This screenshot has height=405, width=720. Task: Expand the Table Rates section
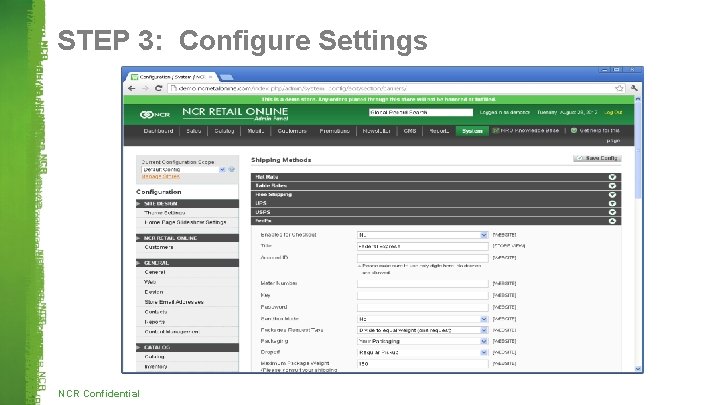(x=436, y=186)
